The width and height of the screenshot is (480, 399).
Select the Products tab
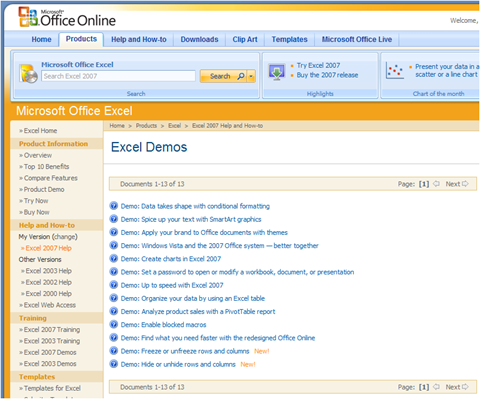[81, 39]
